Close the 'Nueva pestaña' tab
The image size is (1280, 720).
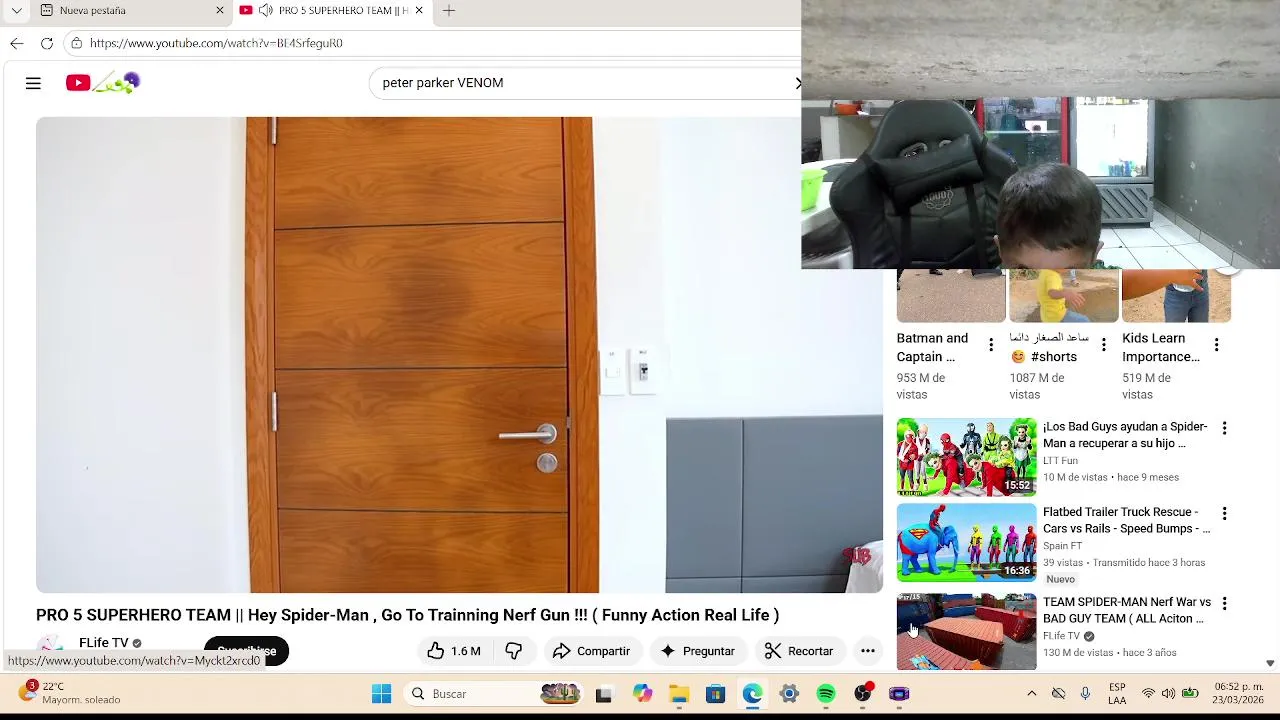pos(220,10)
